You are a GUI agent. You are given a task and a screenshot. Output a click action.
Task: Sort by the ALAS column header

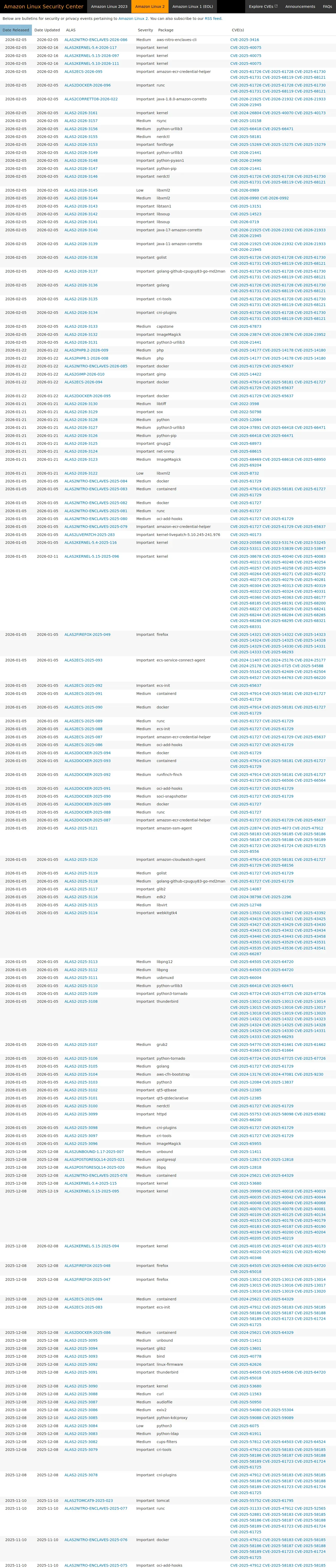[x=71, y=30]
